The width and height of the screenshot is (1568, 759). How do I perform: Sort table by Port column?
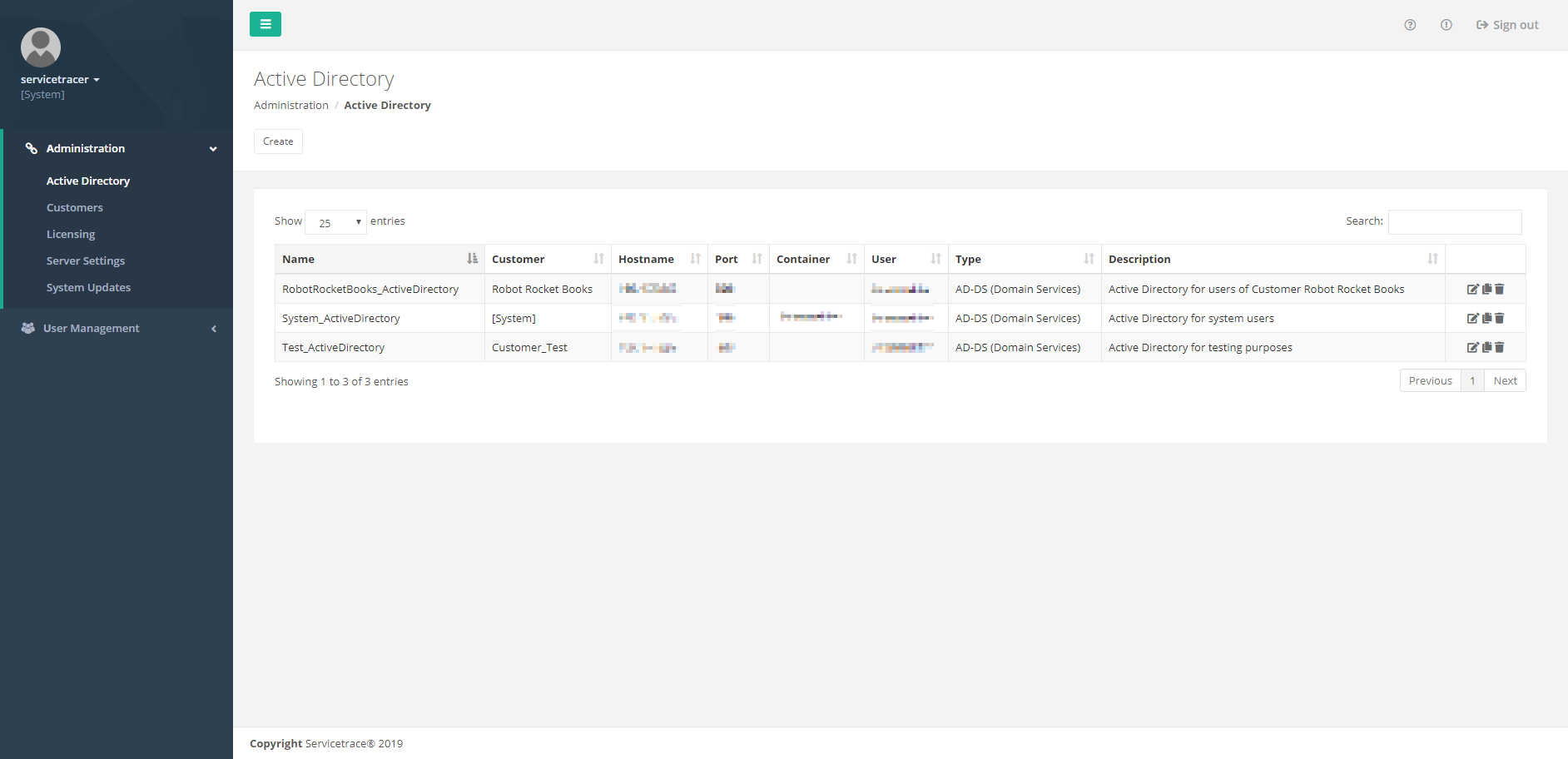tap(738, 259)
